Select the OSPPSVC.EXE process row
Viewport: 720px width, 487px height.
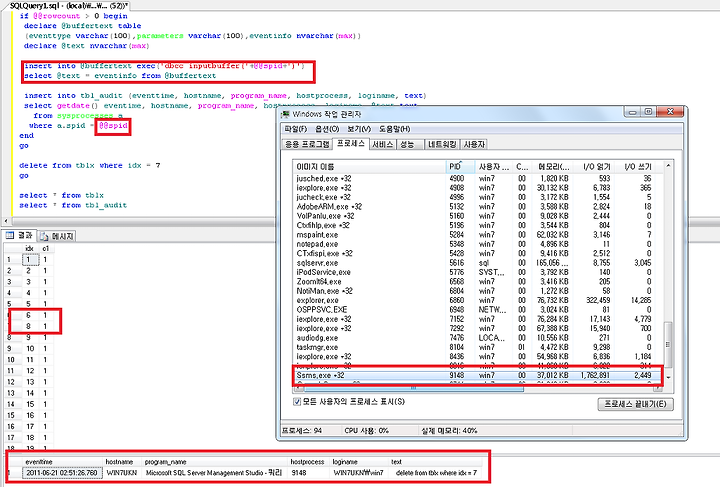[x=478, y=310]
